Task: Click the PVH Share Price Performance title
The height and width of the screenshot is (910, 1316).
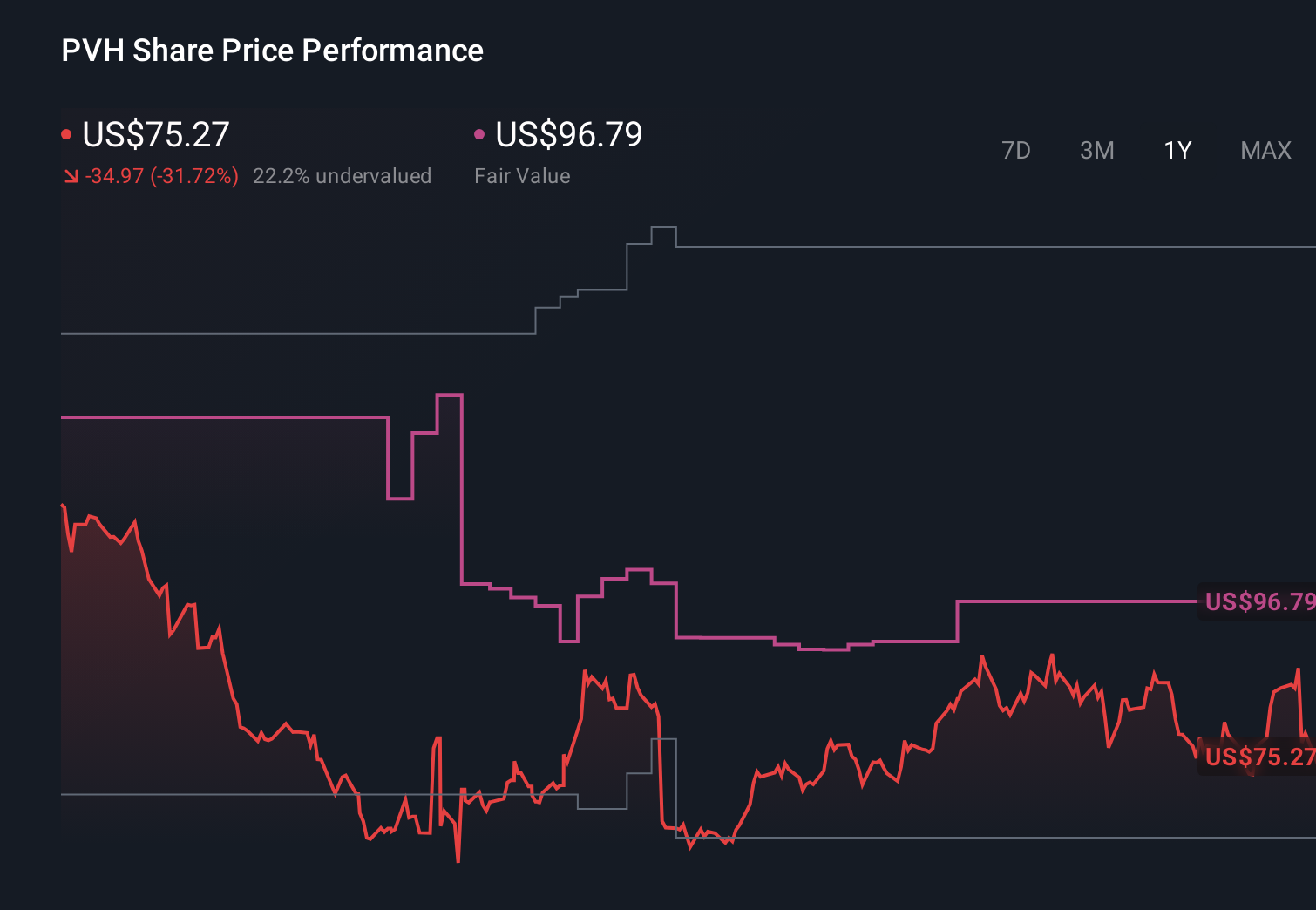Action: click(271, 50)
